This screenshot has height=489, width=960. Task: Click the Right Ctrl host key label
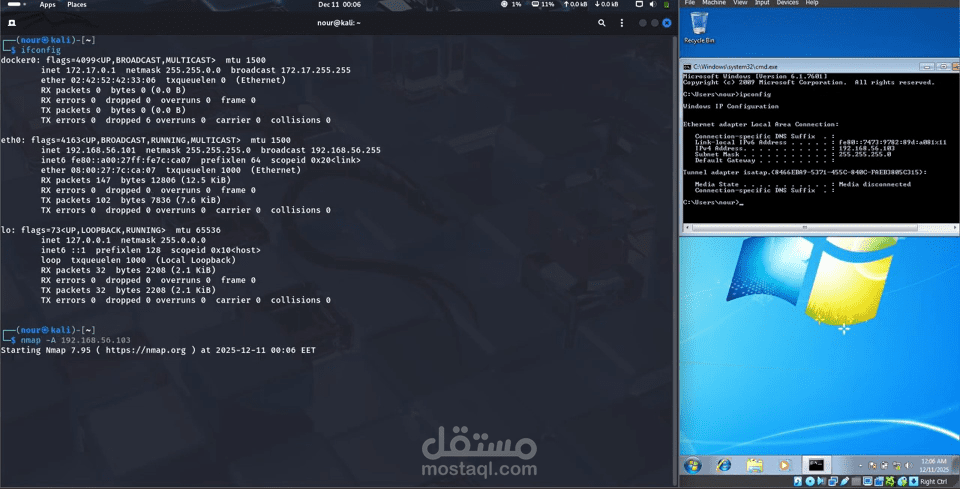point(934,481)
